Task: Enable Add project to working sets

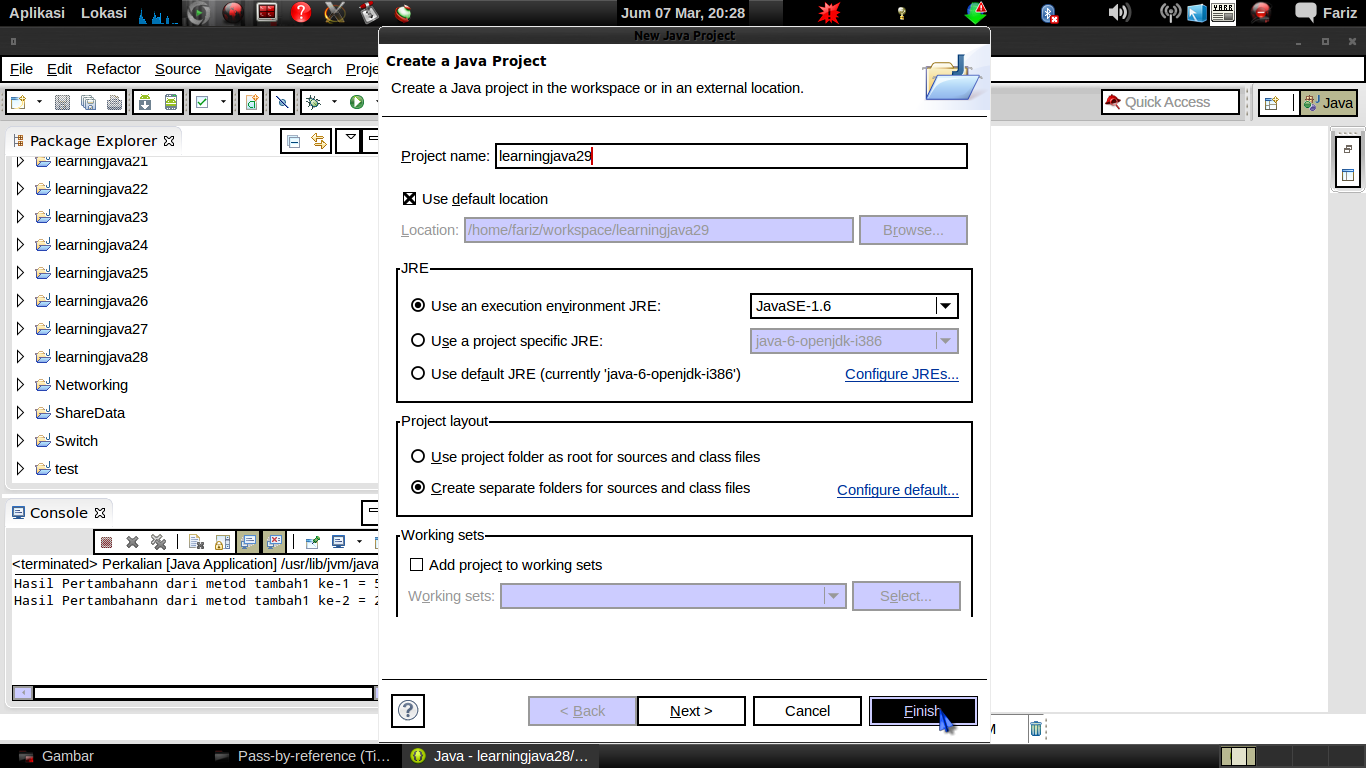Action: 416,565
